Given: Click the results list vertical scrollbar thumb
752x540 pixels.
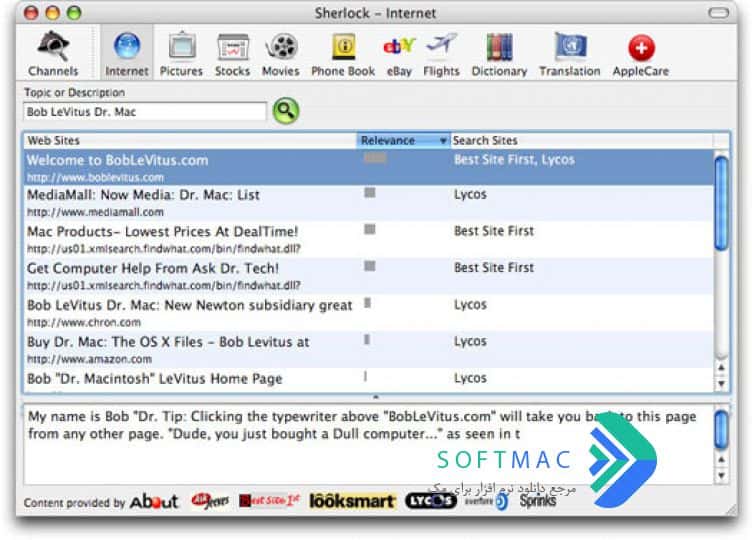Looking at the screenshot, I should 721,203.
